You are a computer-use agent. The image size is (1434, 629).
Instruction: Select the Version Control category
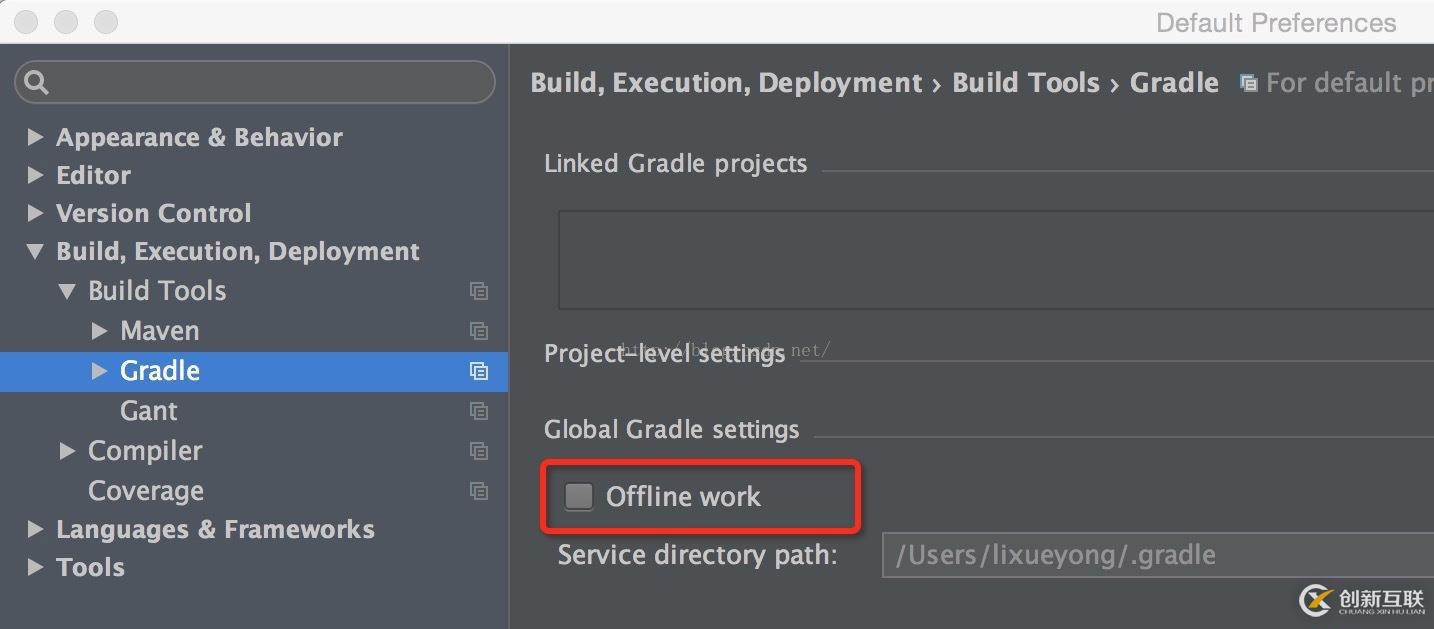point(154,213)
